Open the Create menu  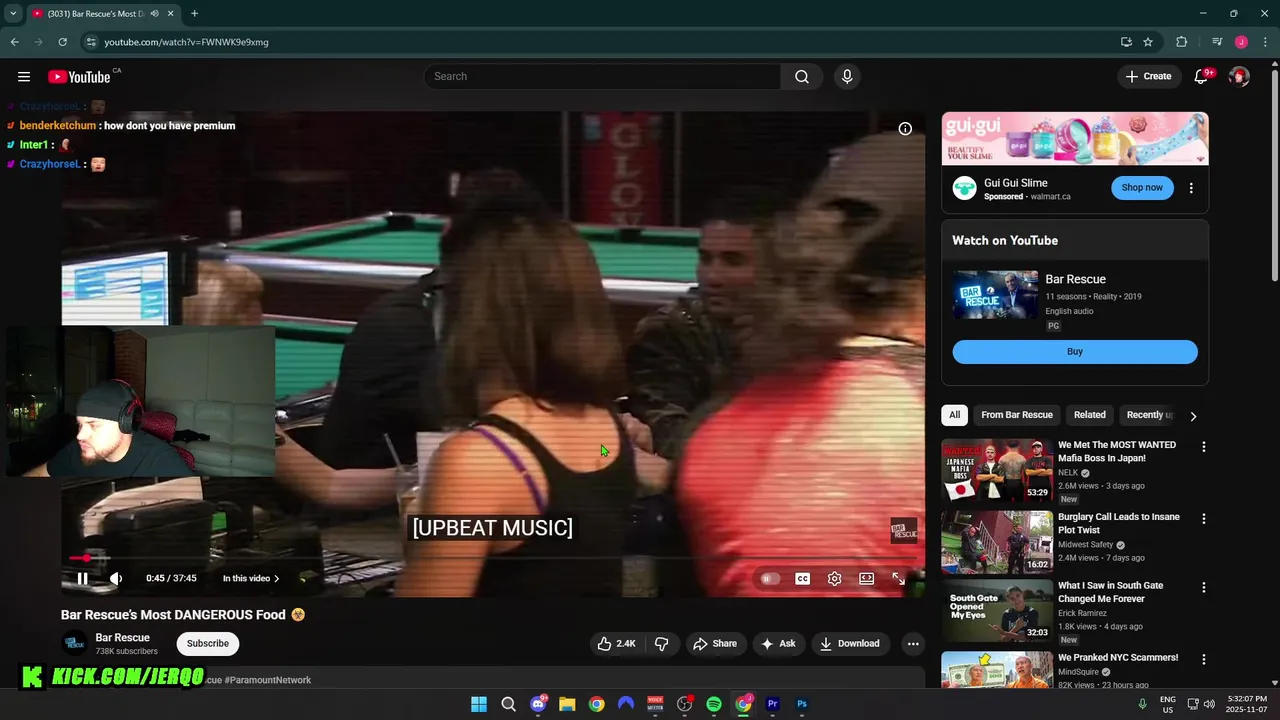tap(1148, 77)
